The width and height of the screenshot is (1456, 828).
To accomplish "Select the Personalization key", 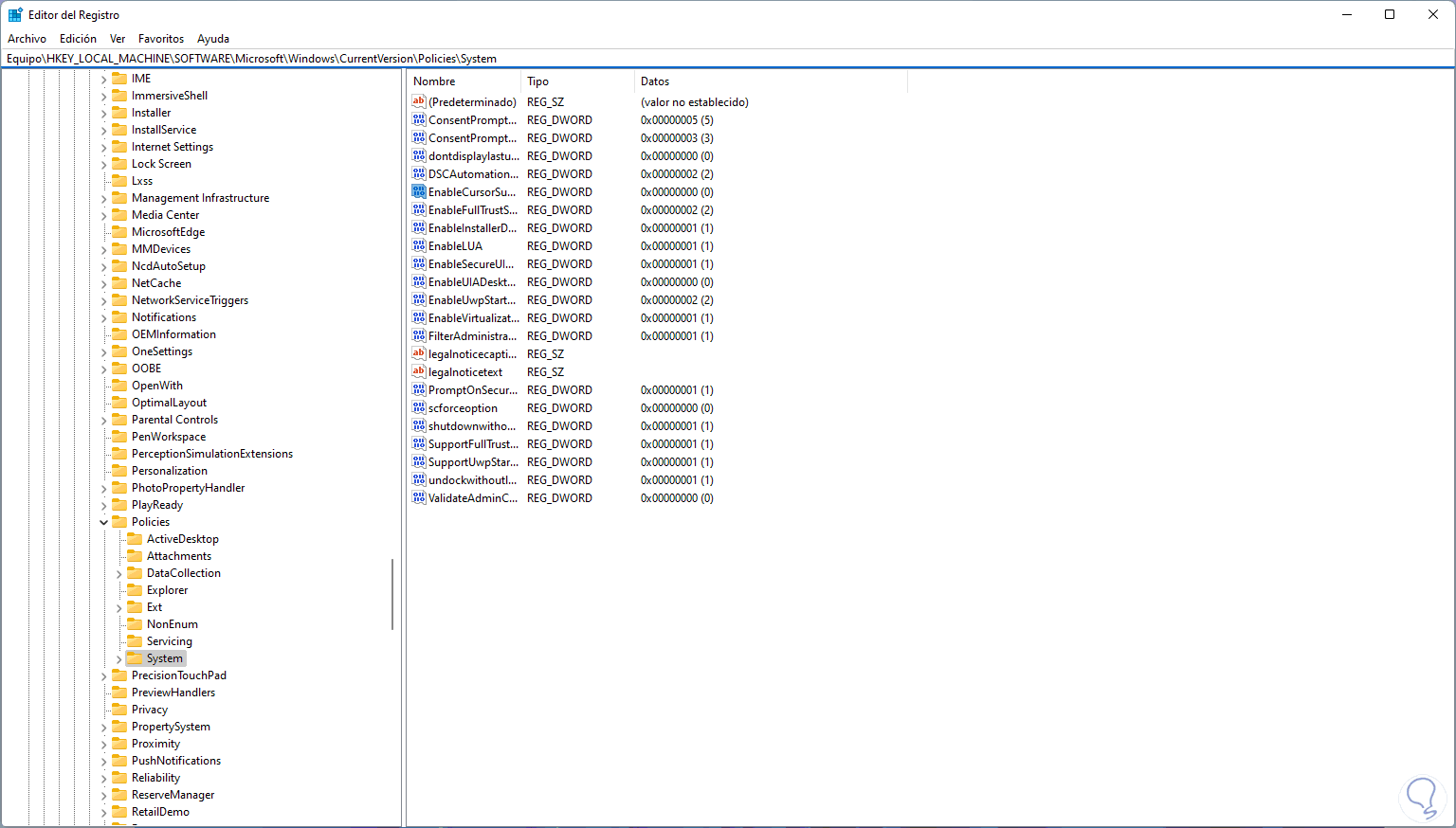I will 170,471.
